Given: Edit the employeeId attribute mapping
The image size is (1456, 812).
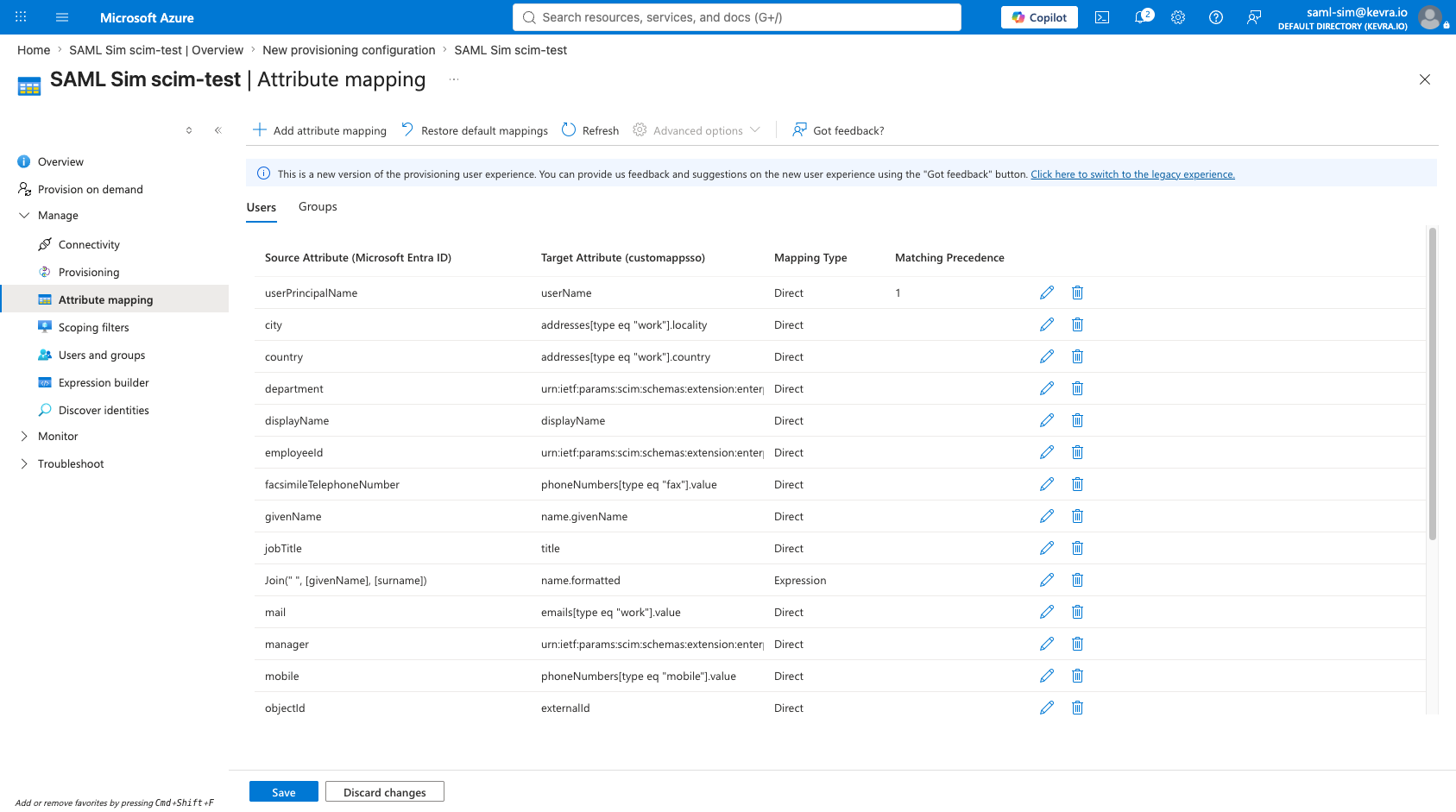Looking at the screenshot, I should 1047,452.
